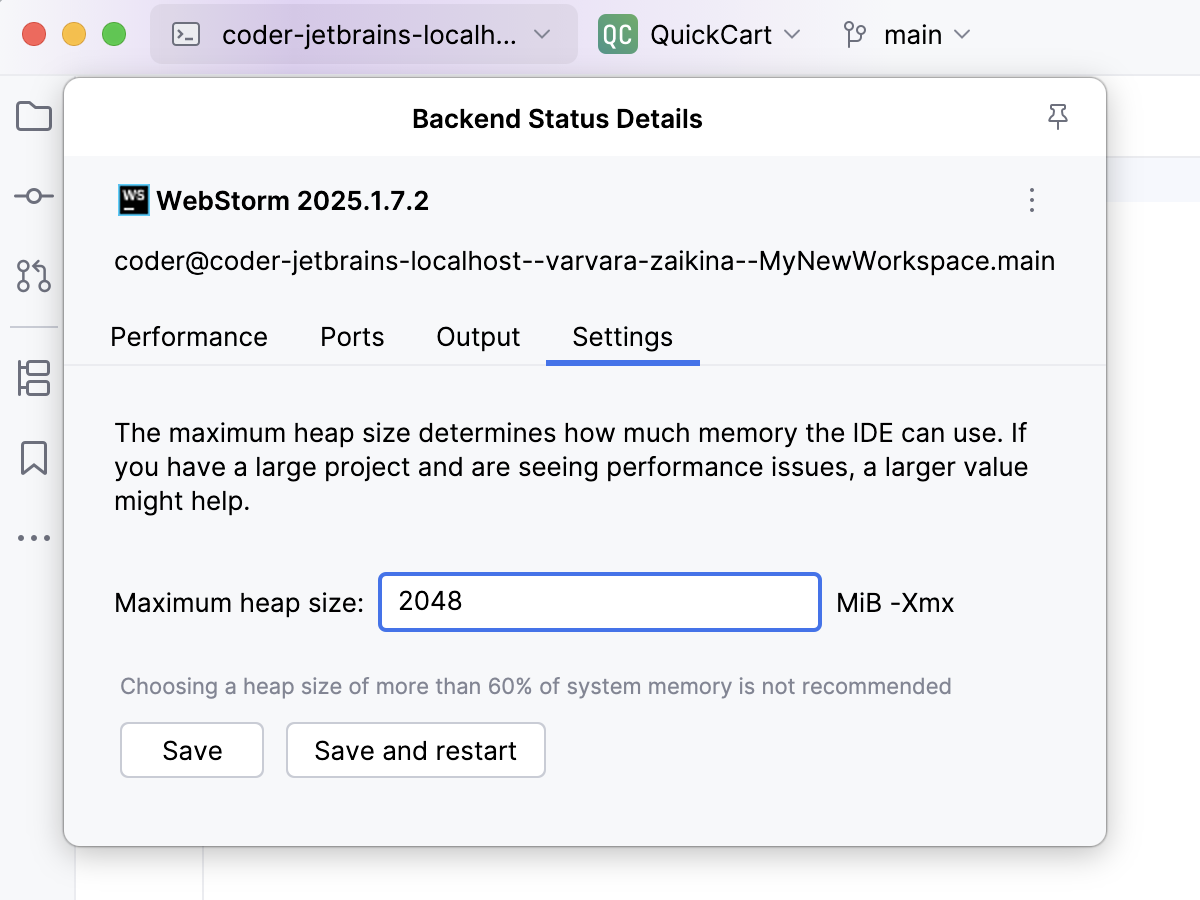Click the heap size description paragraph

pyautogui.click(x=571, y=468)
